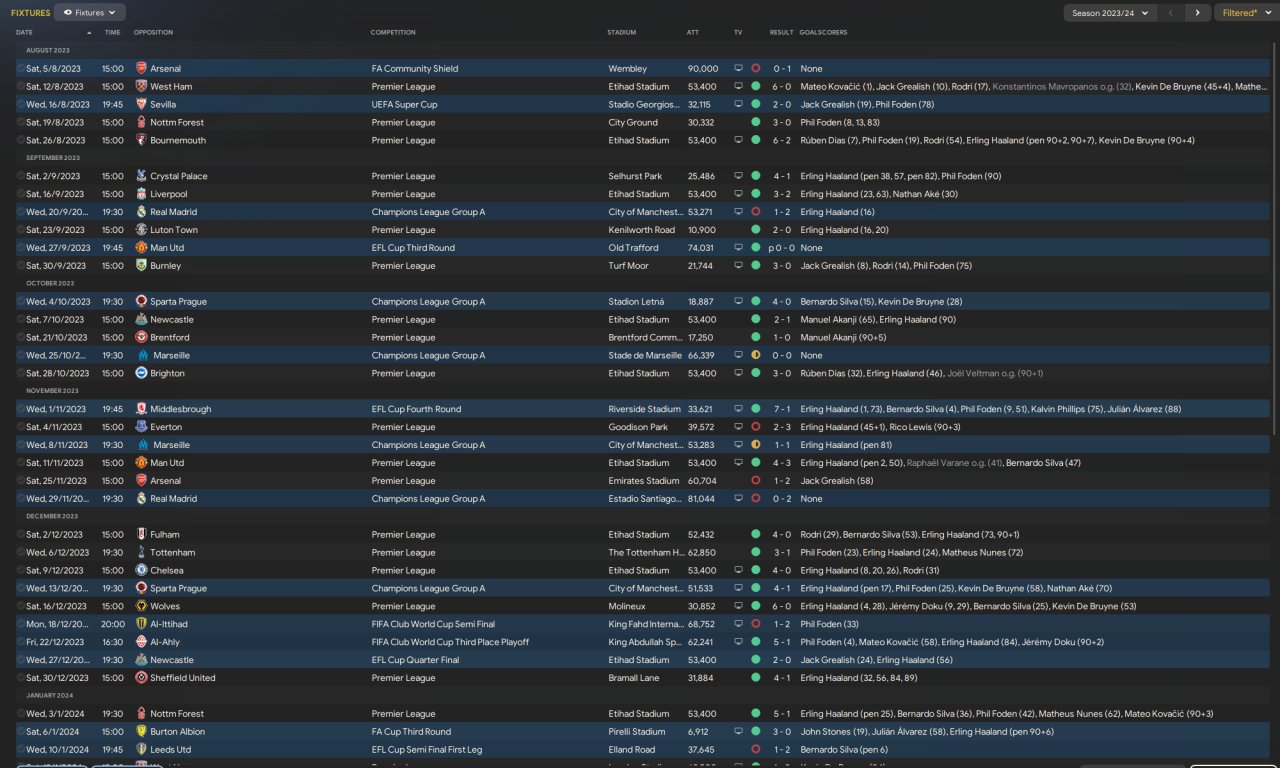
Task: Click the Burnley club badge
Action: click(x=141, y=266)
